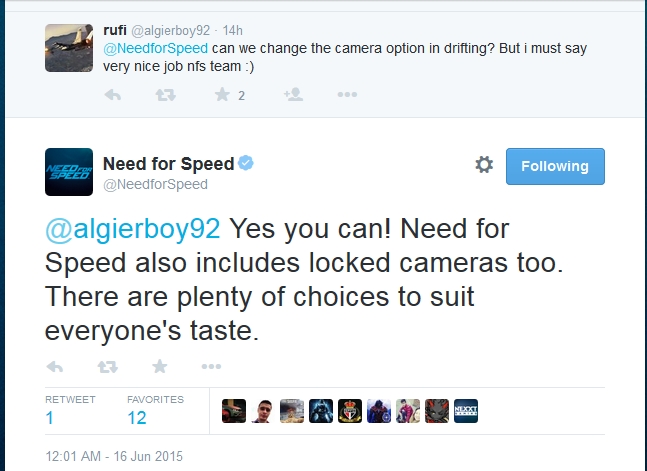Follow rufi with the add-person icon
The height and width of the screenshot is (471, 647).
click(293, 95)
